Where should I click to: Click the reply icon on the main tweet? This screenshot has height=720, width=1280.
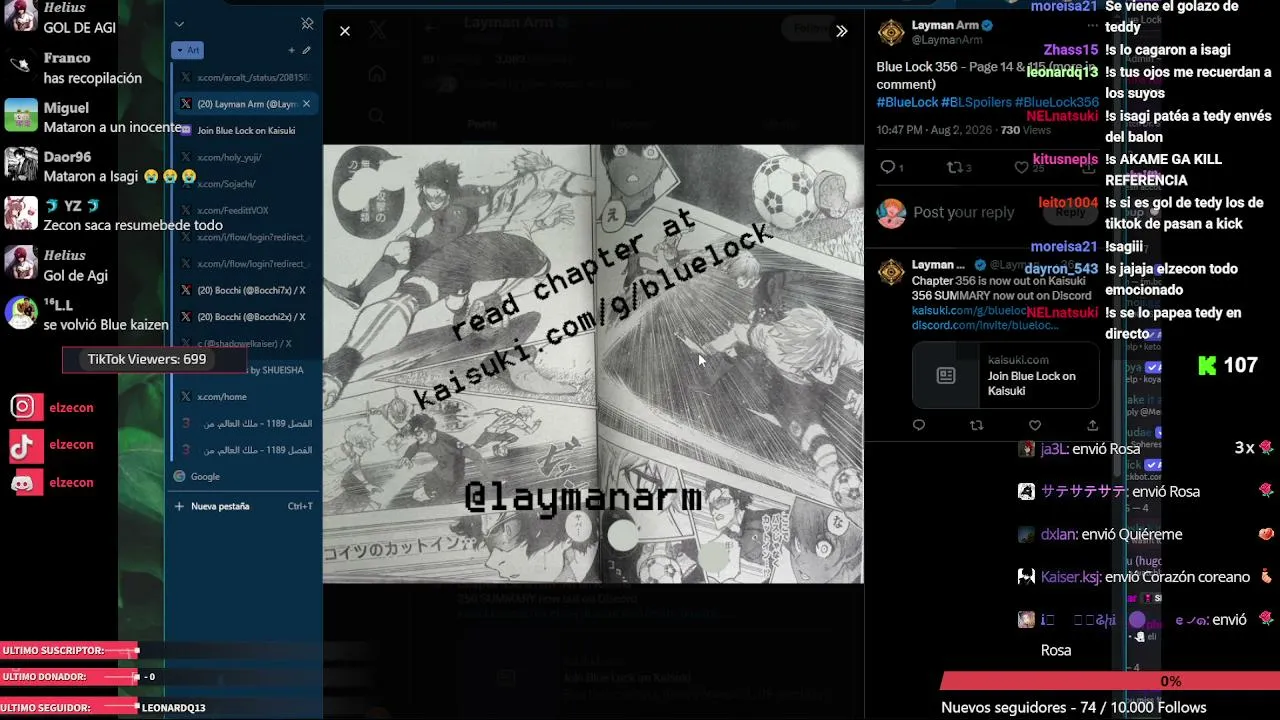(x=887, y=167)
